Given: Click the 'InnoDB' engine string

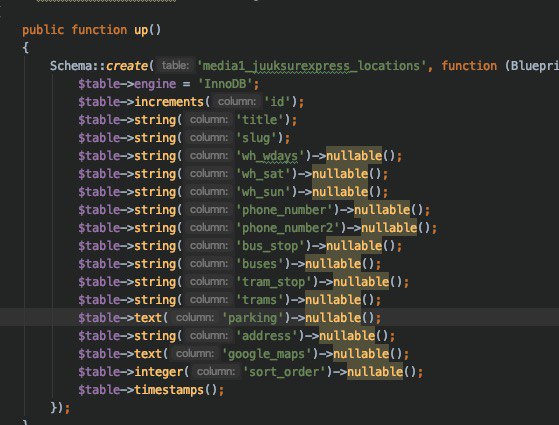Looking at the screenshot, I should [x=225, y=84].
